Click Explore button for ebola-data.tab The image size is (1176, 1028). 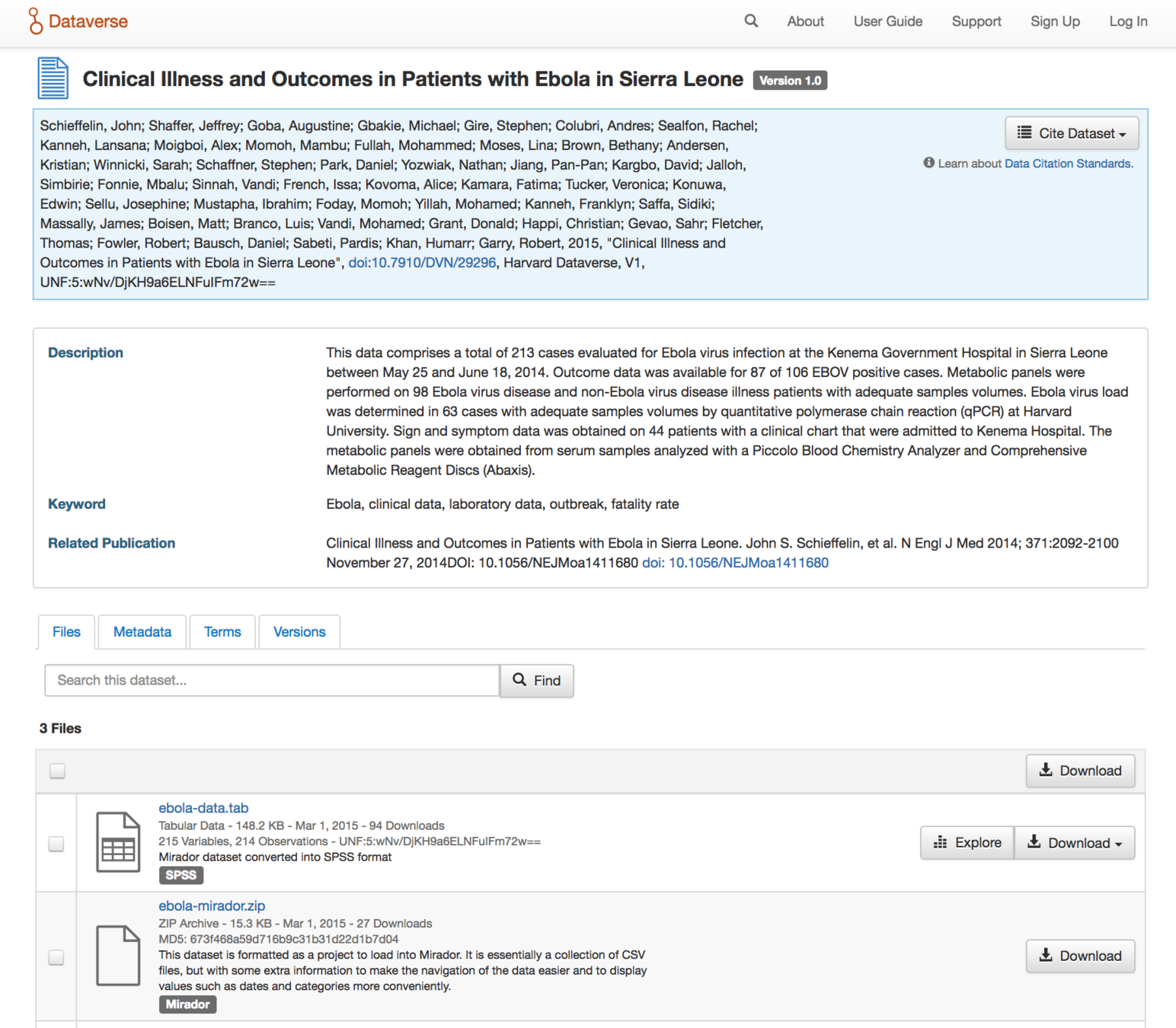(967, 843)
